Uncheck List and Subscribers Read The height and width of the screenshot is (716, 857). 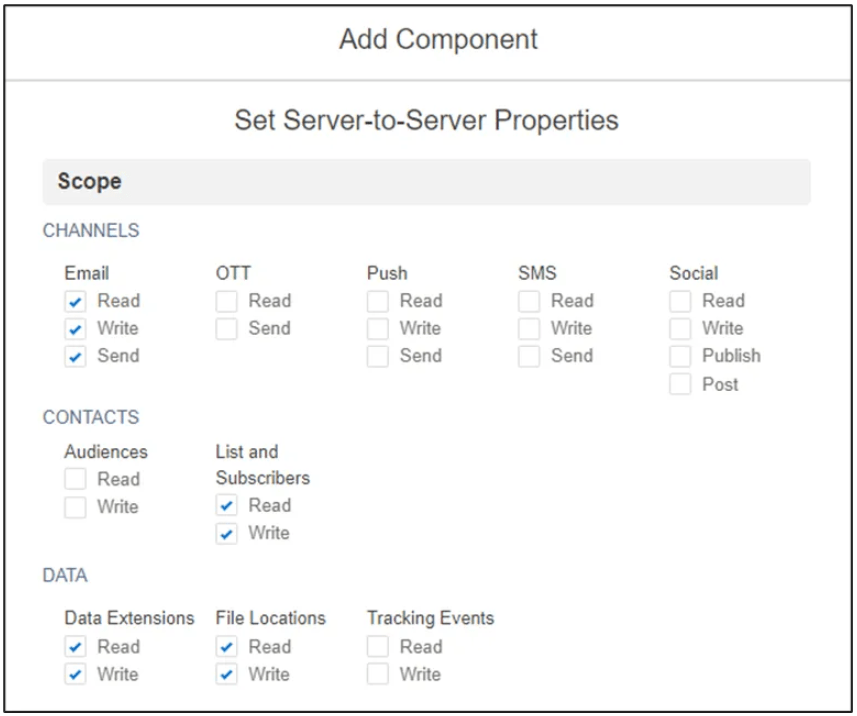pos(227,506)
